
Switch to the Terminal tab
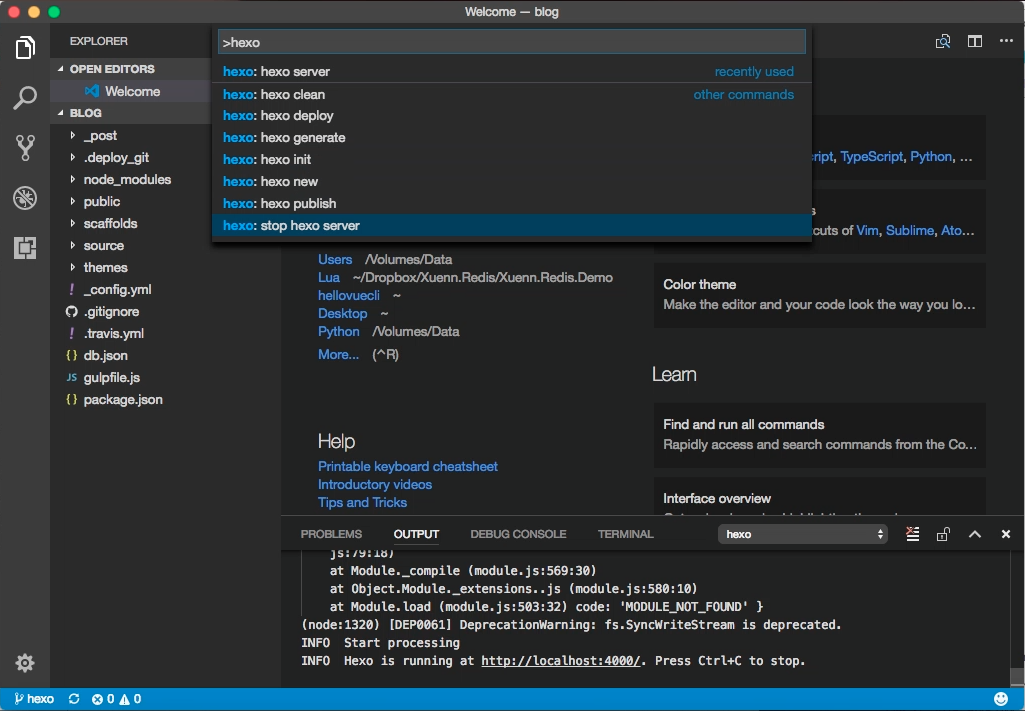625,534
